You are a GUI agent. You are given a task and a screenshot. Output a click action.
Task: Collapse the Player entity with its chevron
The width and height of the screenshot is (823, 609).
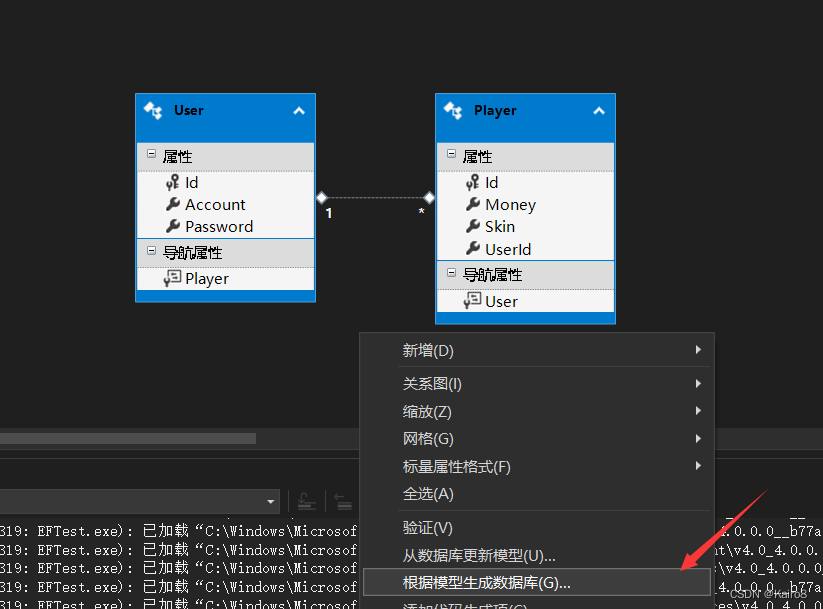[598, 110]
